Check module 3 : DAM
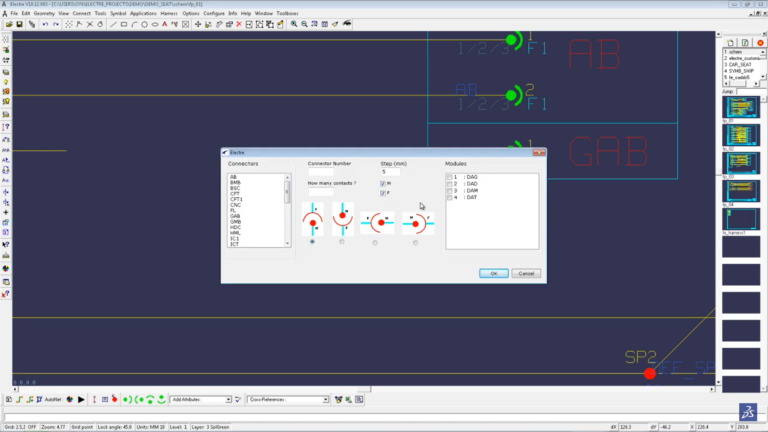This screenshot has height=432, width=768. [x=449, y=191]
